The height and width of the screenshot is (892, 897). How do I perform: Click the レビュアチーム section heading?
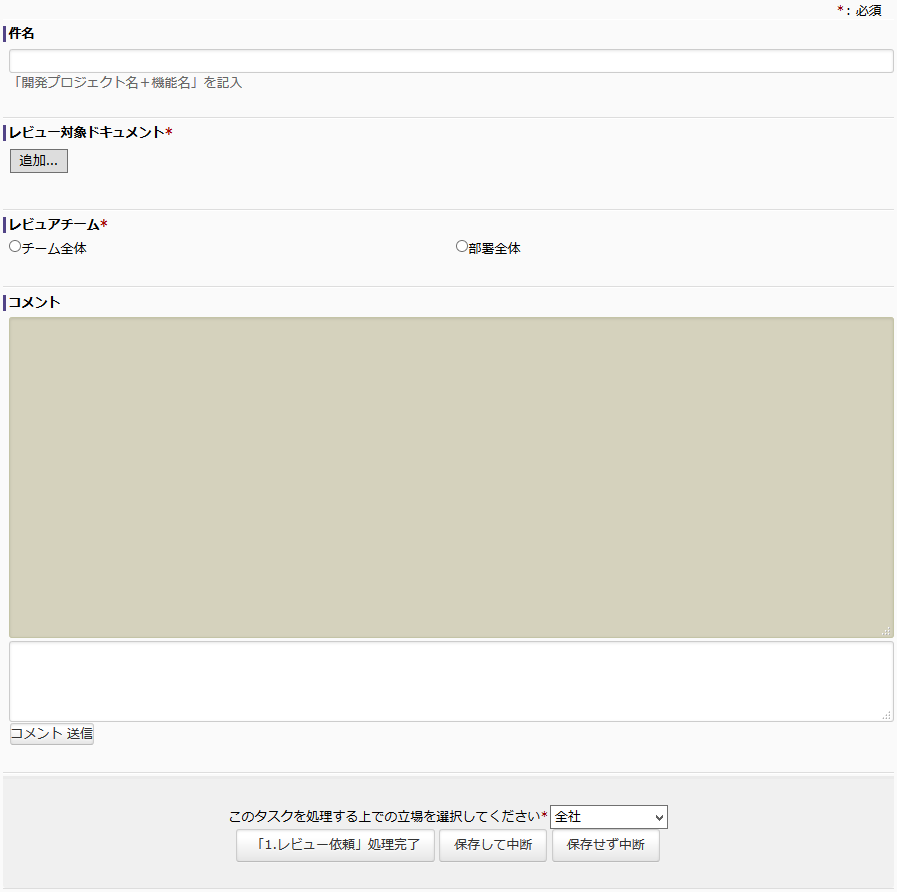click(54, 224)
